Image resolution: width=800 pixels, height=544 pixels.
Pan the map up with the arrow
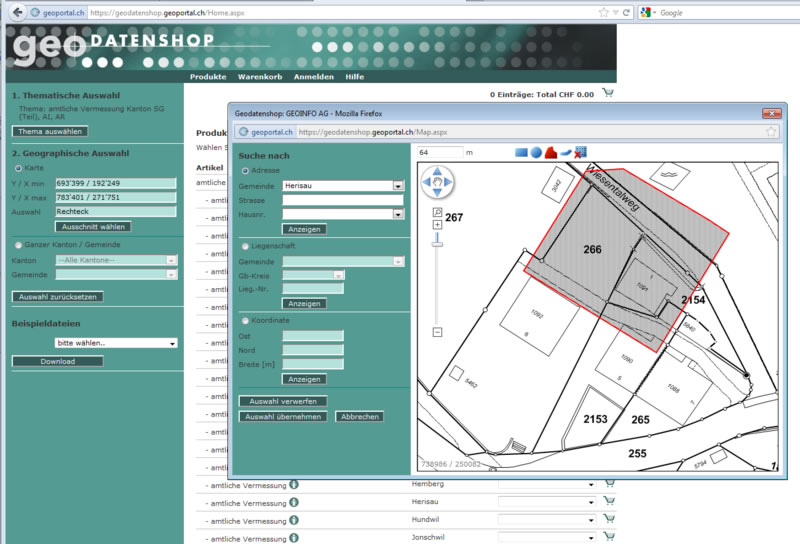[x=437, y=171]
